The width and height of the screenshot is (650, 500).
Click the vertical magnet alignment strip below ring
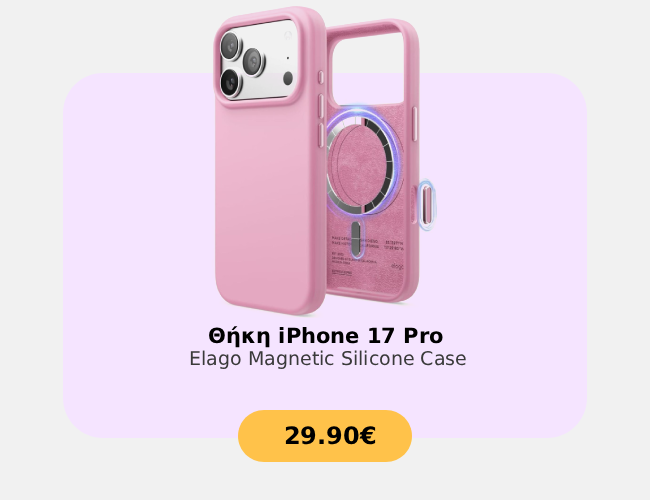[x=356, y=239]
